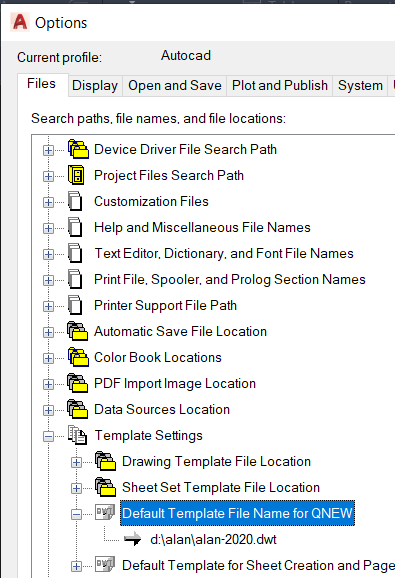Select Default Template File Name for QNEW
This screenshot has height=578, width=395.
click(x=238, y=513)
